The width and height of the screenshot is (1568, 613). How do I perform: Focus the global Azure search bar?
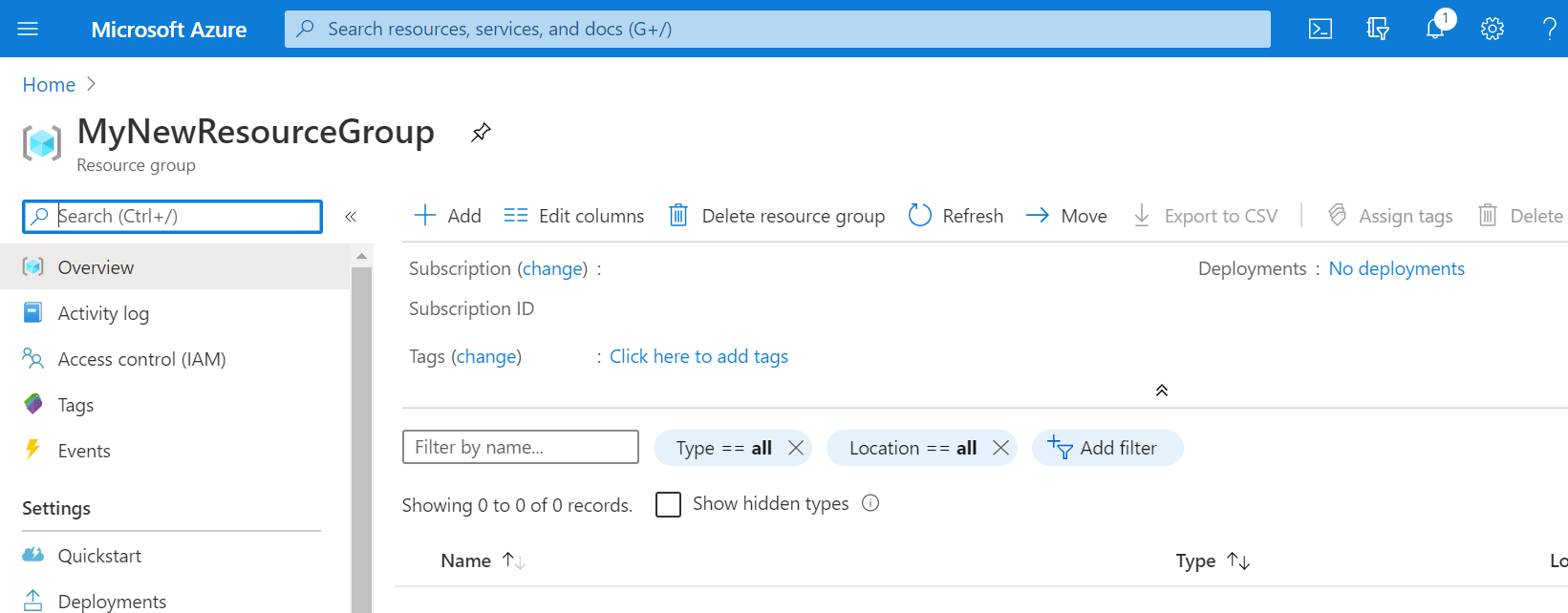pos(778,29)
